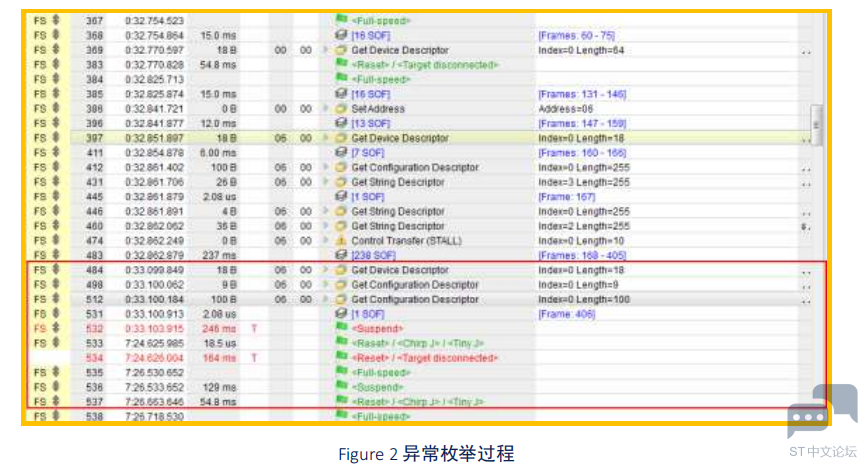866x467 pixels.
Task: Open the [13 SOF] link
Action: pos(371,123)
